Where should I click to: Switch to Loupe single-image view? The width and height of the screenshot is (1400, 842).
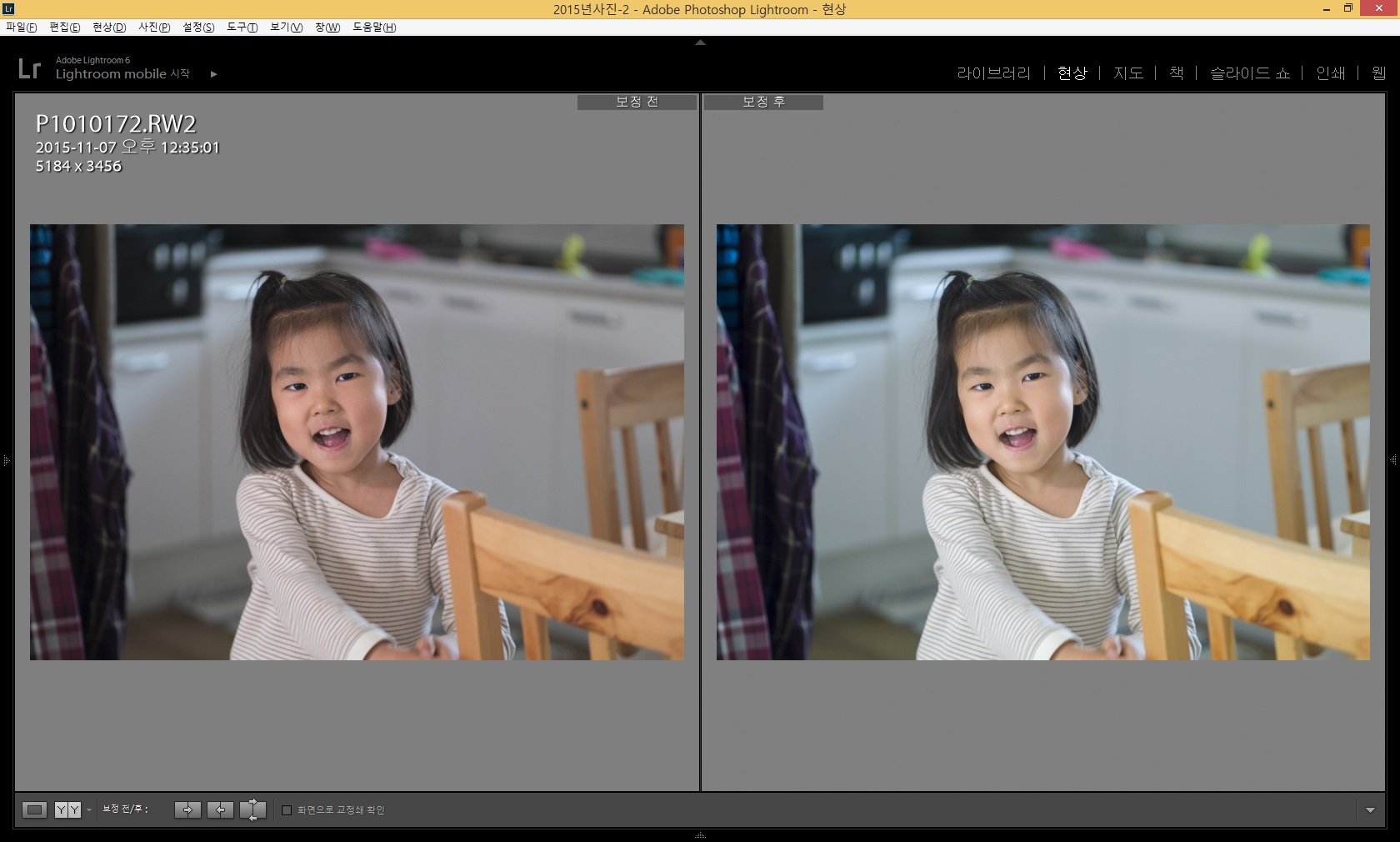click(34, 809)
